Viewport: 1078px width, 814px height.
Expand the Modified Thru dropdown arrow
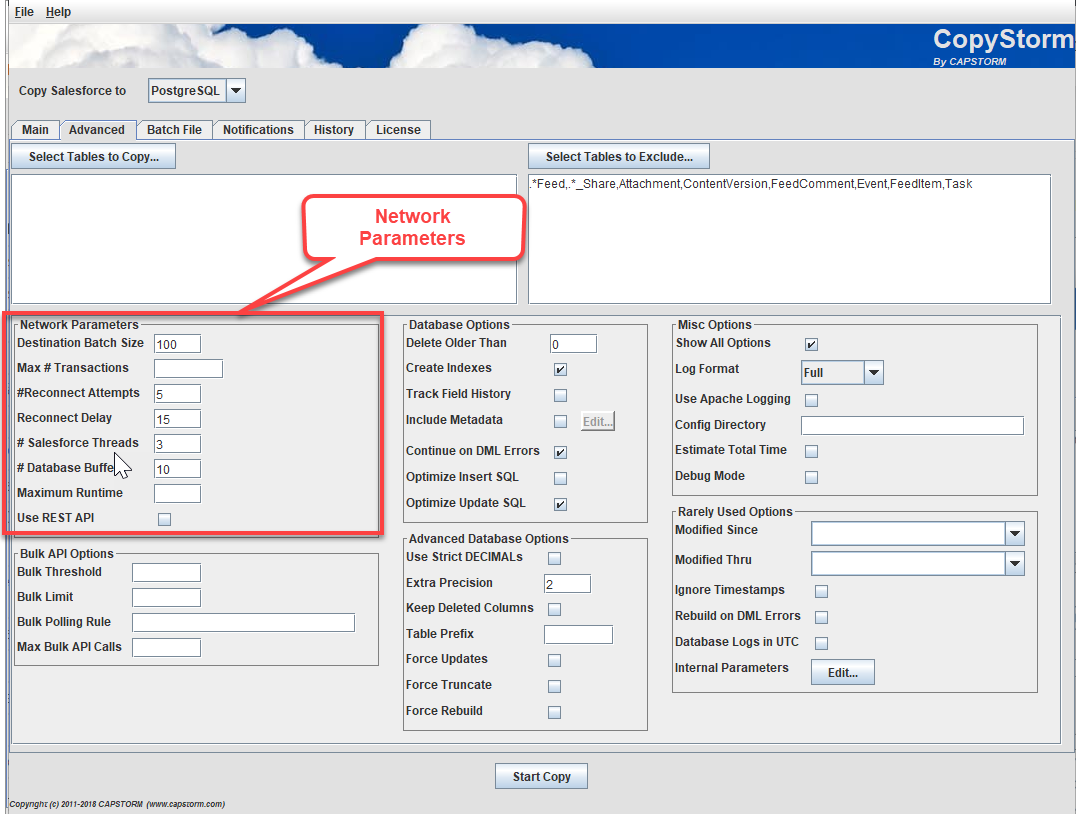pyautogui.click(x=1015, y=564)
